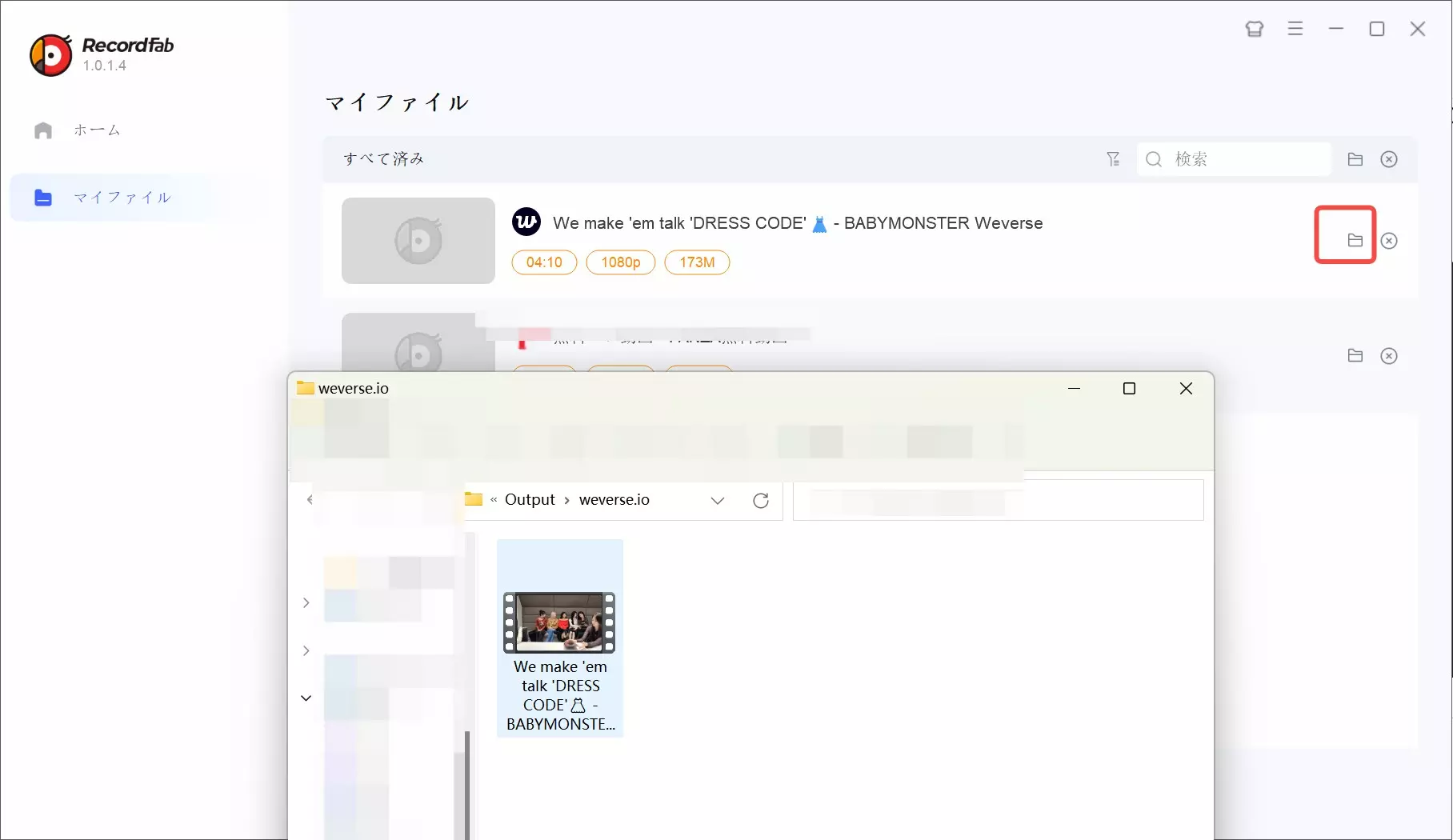
Task: Click the Explorer search box
Action: (x=999, y=500)
